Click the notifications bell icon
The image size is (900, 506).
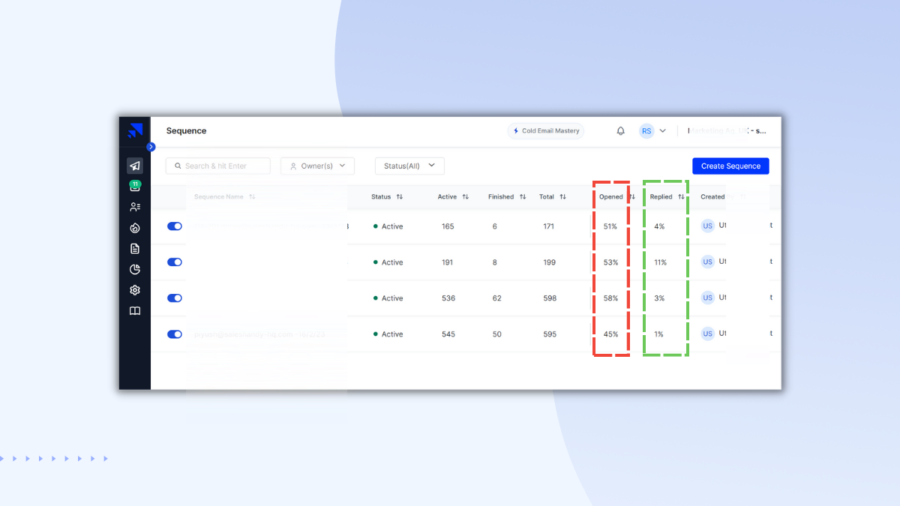pyautogui.click(x=620, y=131)
